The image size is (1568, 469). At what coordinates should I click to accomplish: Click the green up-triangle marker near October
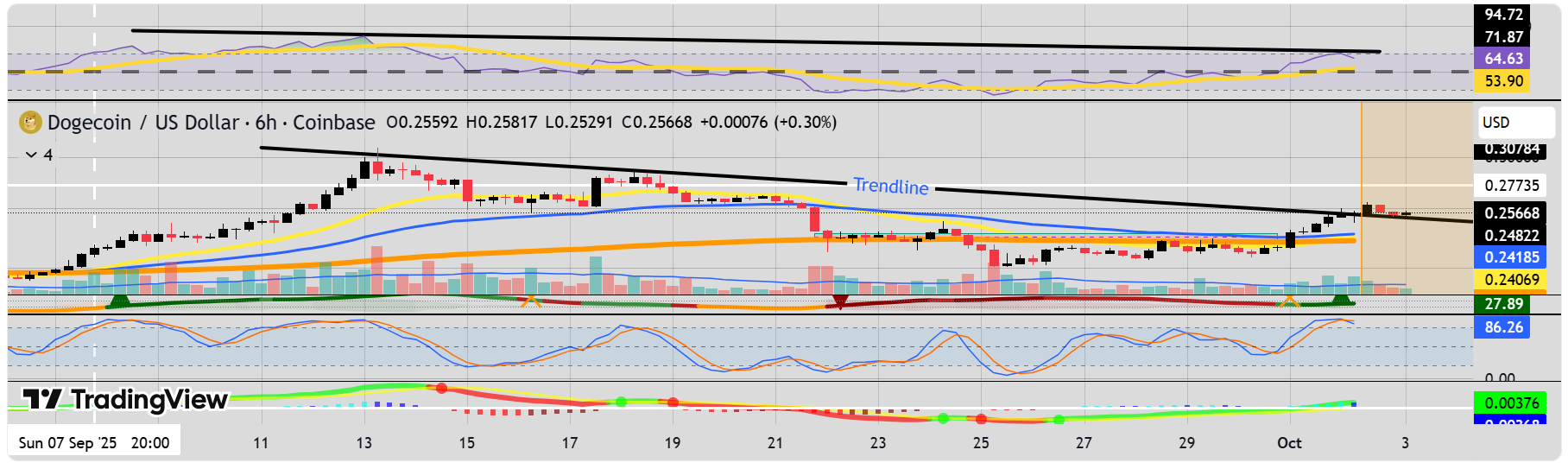[1341, 299]
